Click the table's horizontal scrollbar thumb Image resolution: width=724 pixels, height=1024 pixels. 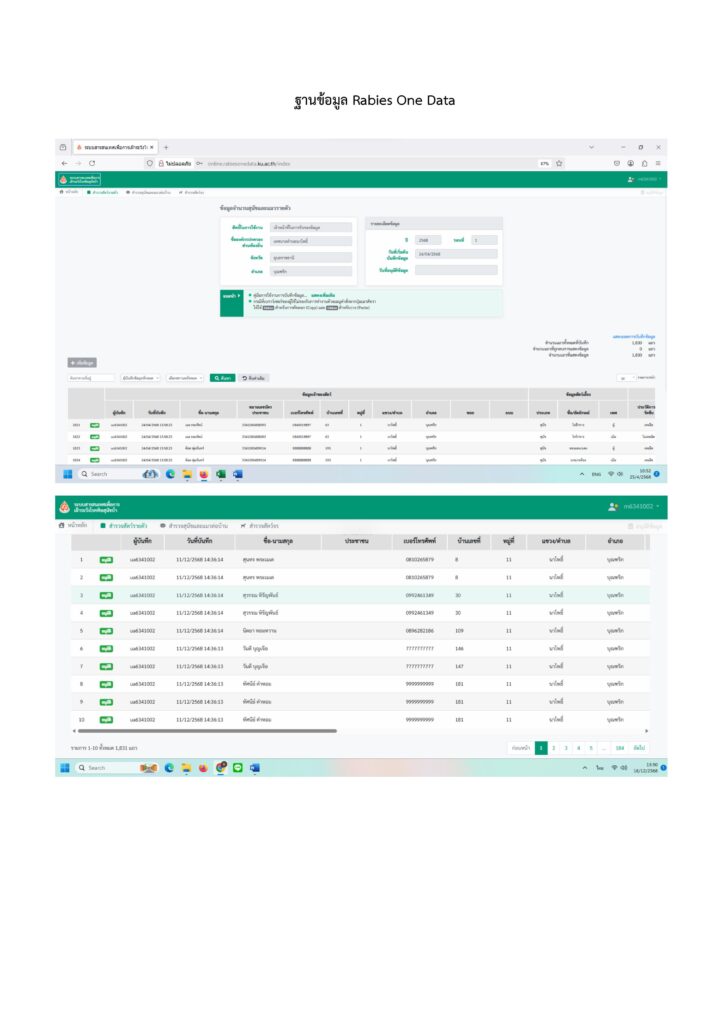pyautogui.click(x=207, y=731)
